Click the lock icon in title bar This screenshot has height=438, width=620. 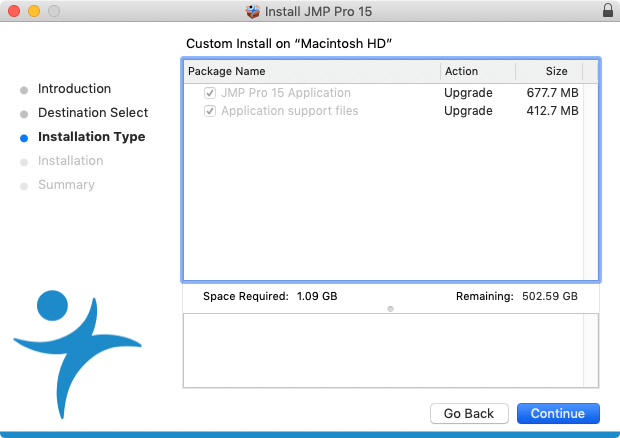click(x=608, y=11)
